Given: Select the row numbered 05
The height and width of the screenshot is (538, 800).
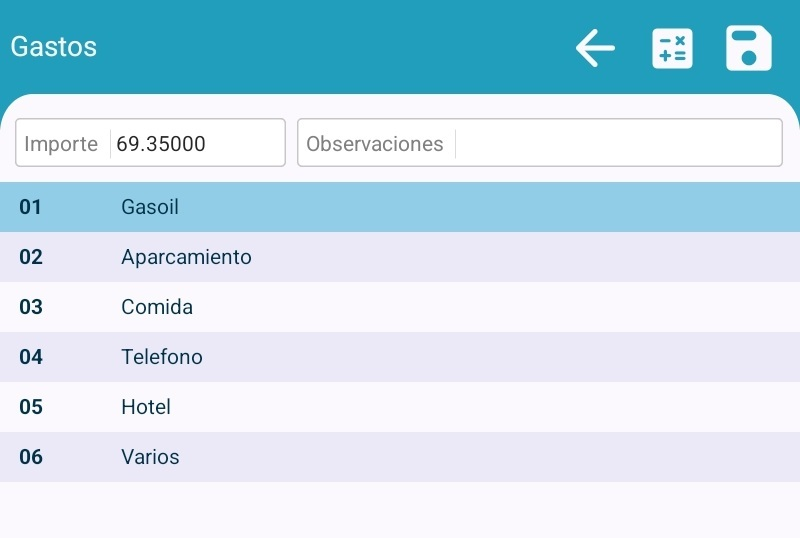Looking at the screenshot, I should (x=31, y=407).
